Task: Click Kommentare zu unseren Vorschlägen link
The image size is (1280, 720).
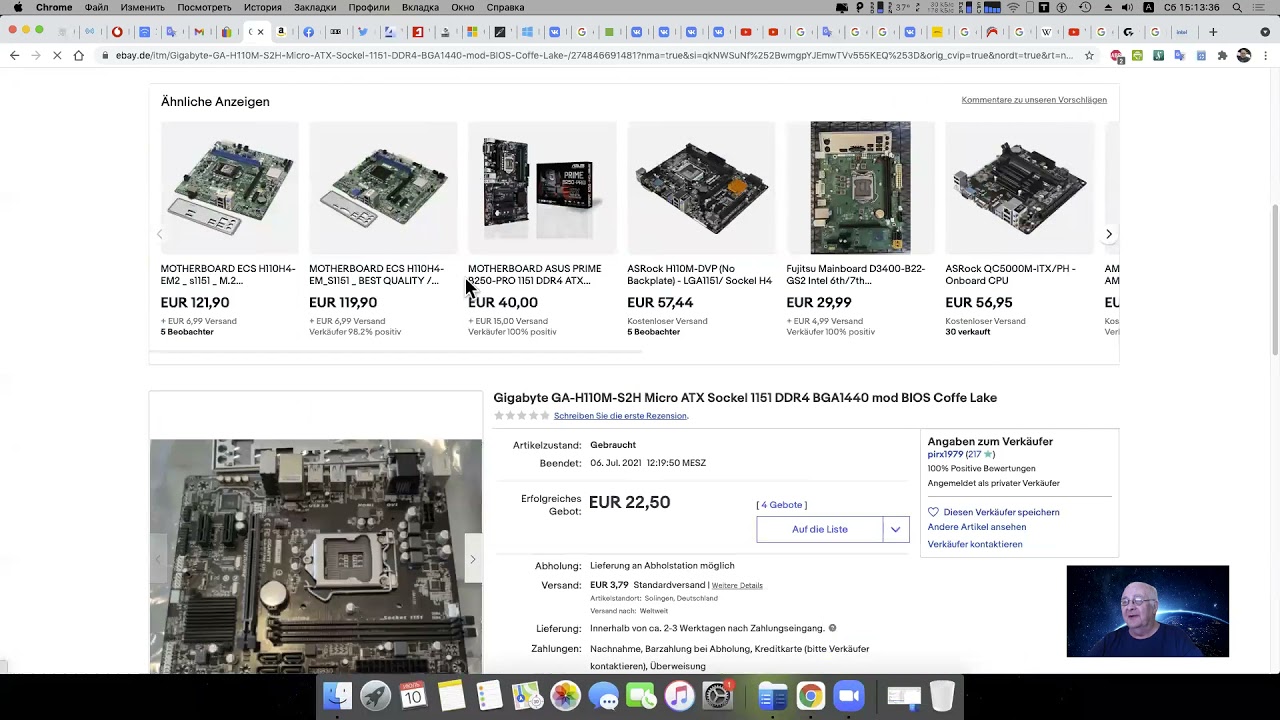Action: tap(1034, 100)
